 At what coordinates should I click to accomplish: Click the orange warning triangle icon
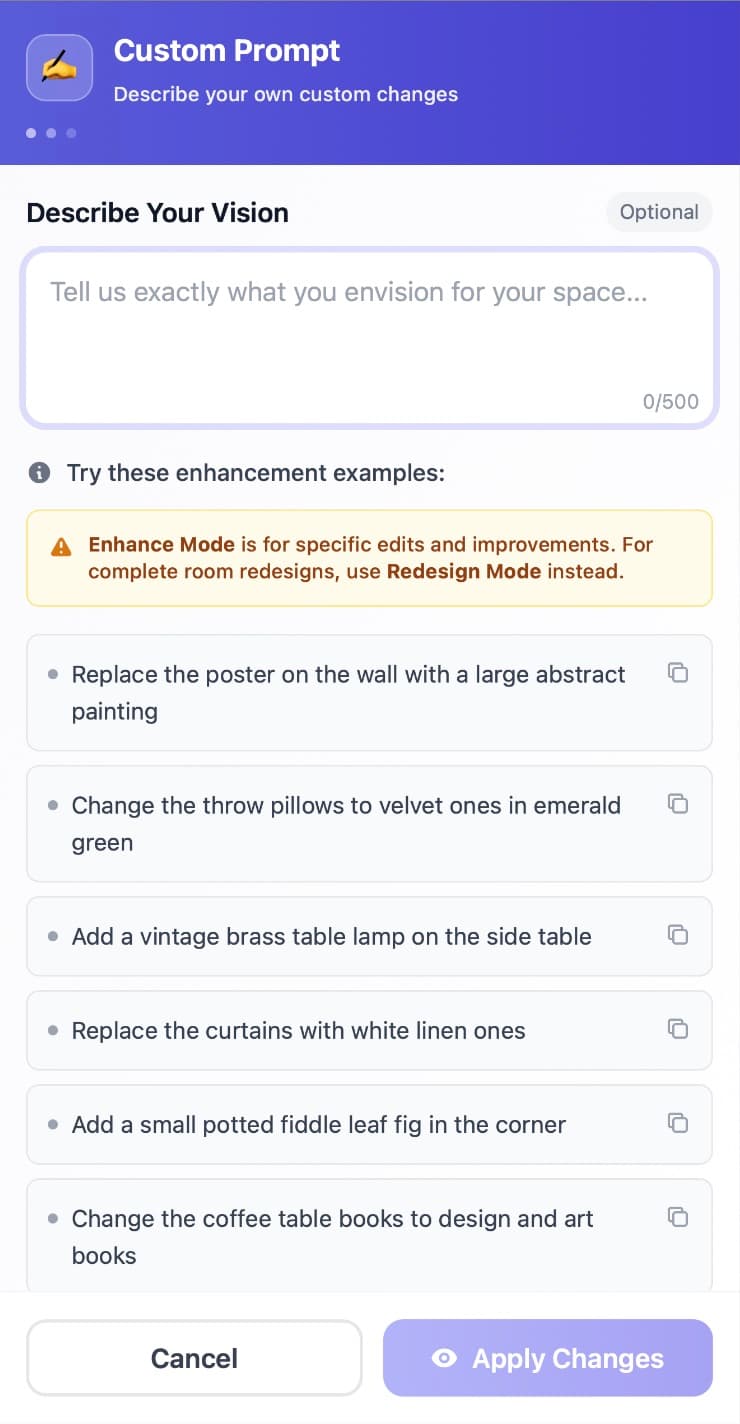click(x=61, y=547)
